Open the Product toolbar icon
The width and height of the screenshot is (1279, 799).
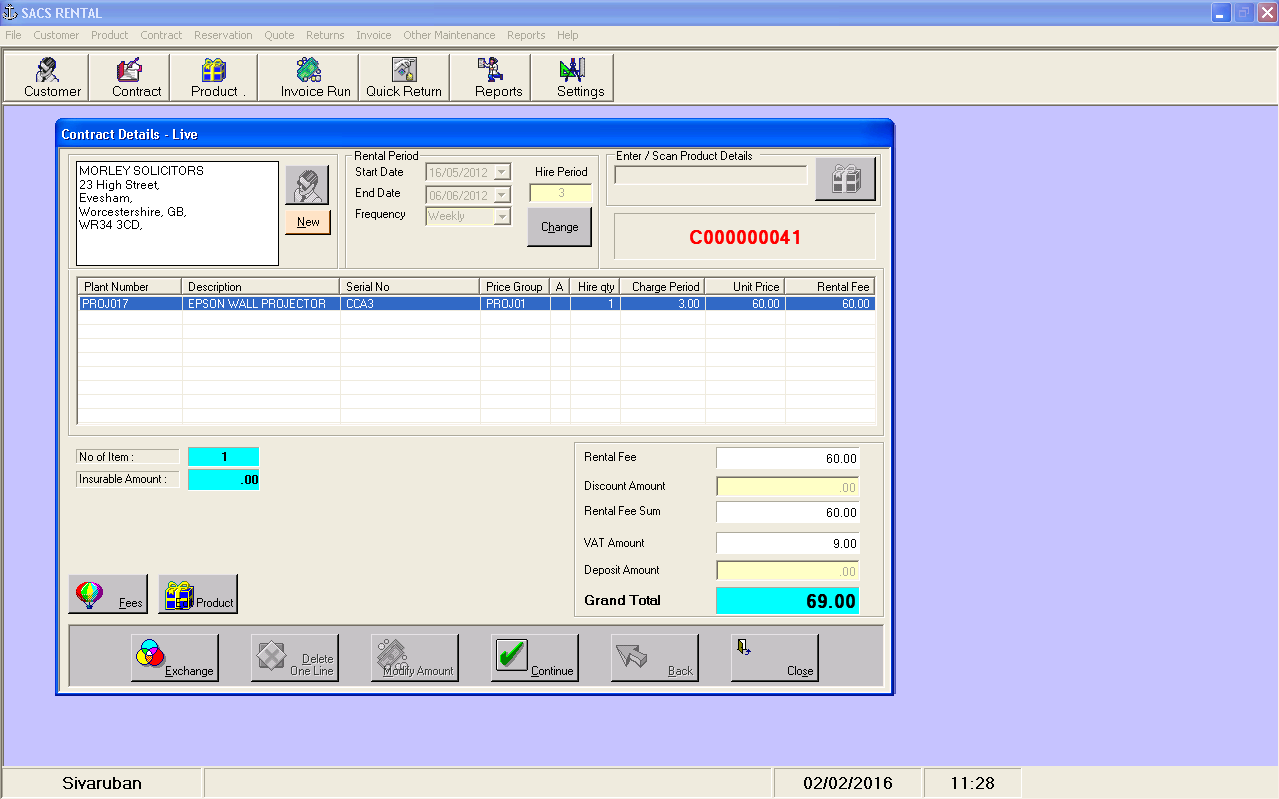point(213,78)
